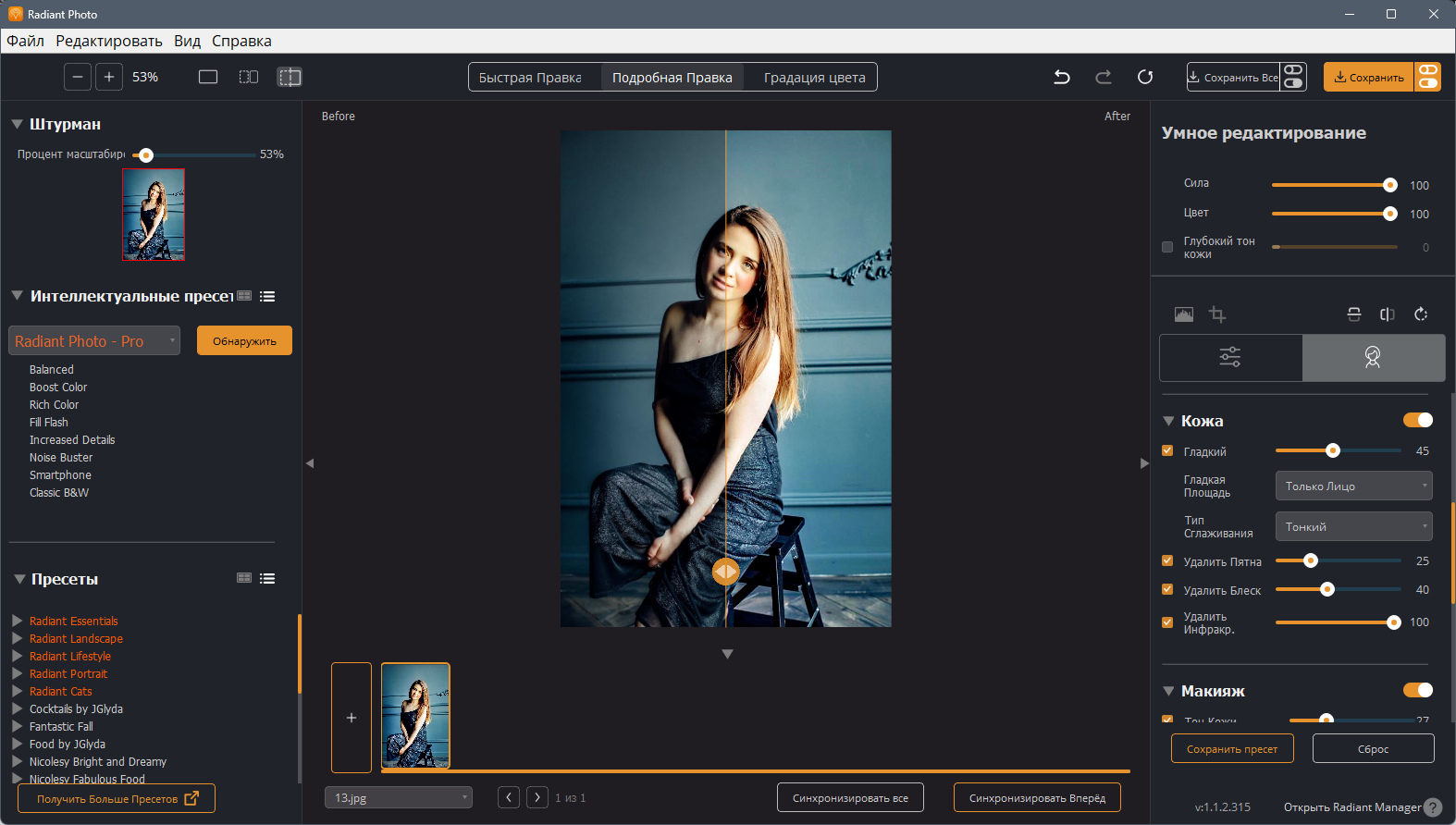Collapse the Пресеты section

(x=19, y=579)
